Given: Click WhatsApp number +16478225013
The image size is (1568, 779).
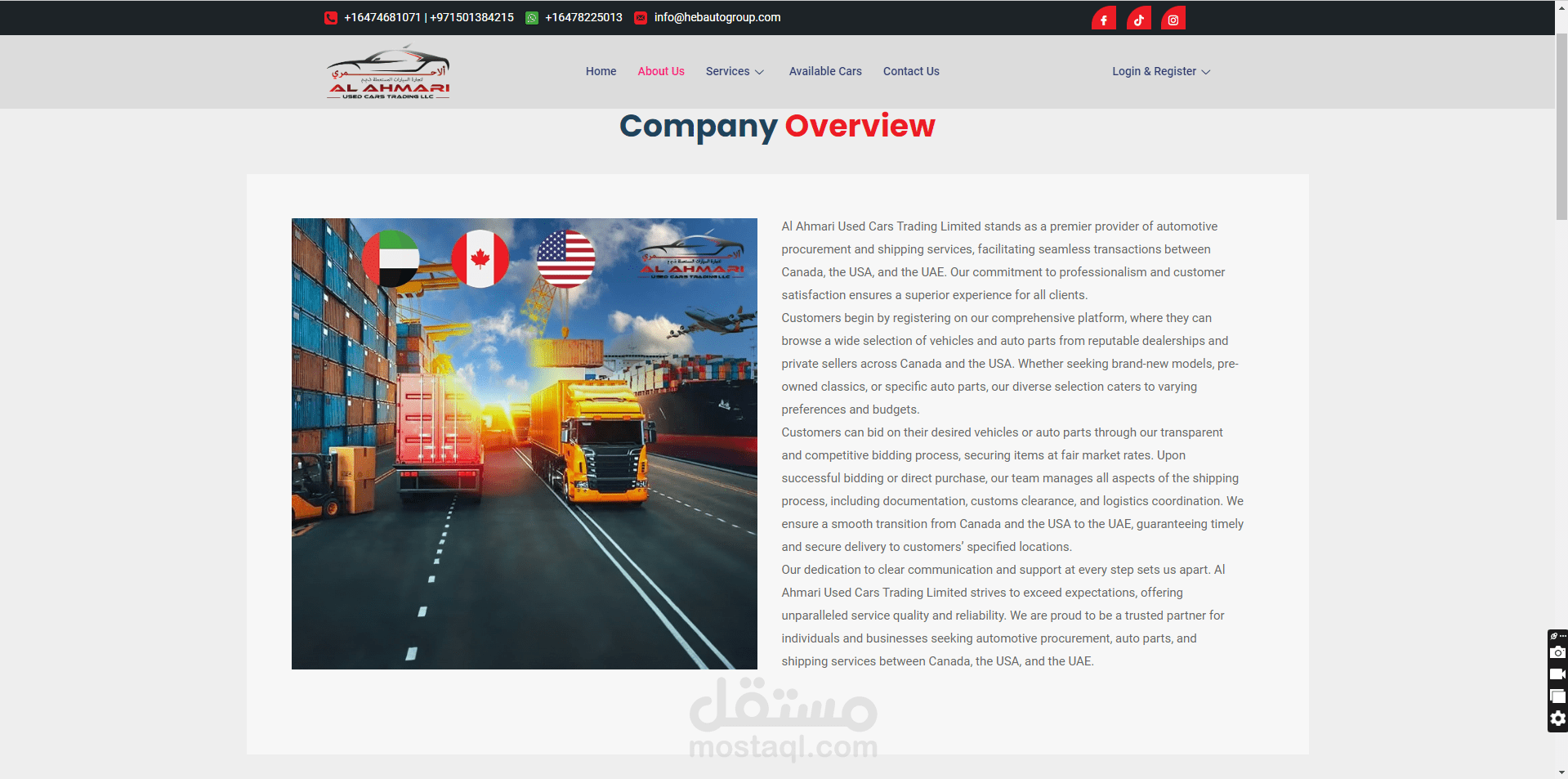Looking at the screenshot, I should [x=583, y=17].
